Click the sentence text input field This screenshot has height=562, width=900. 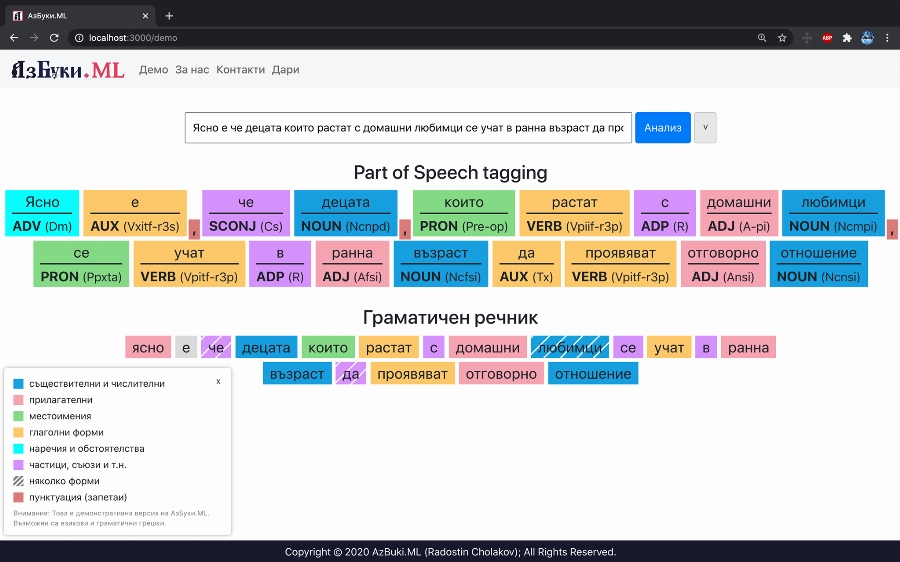tap(408, 128)
